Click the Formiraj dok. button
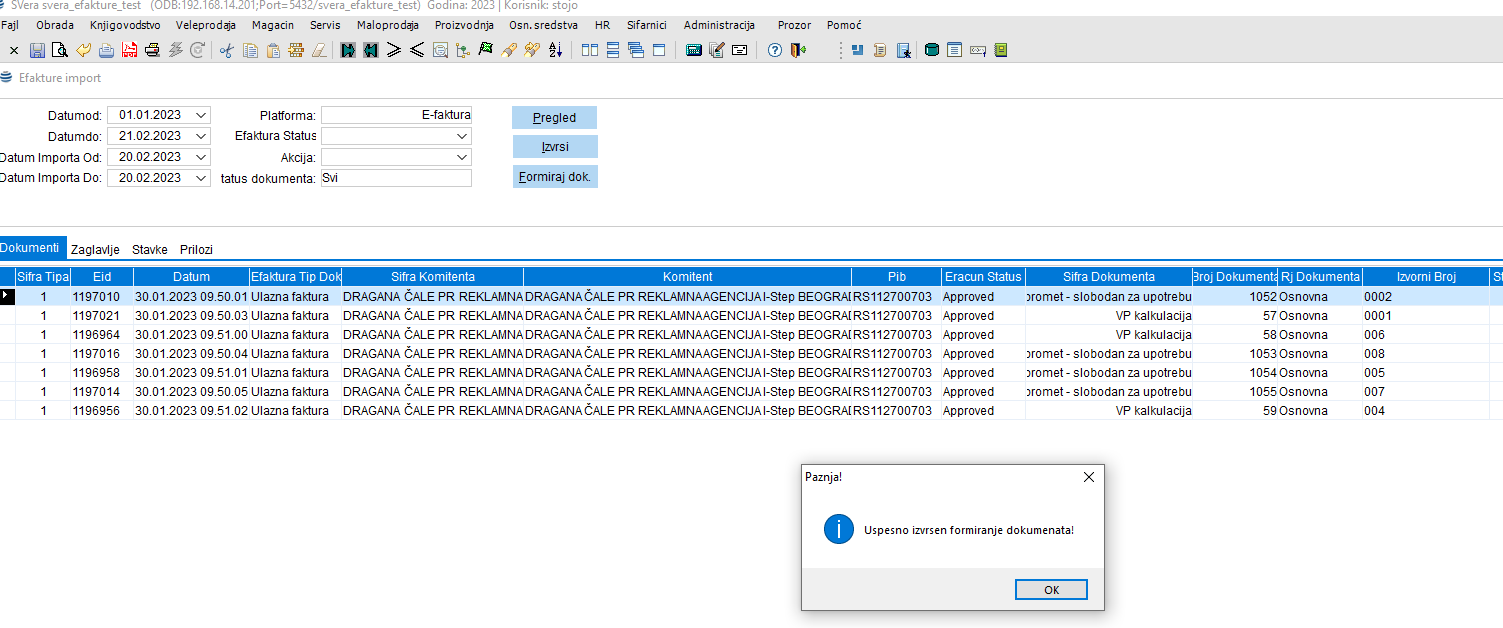 [555, 177]
